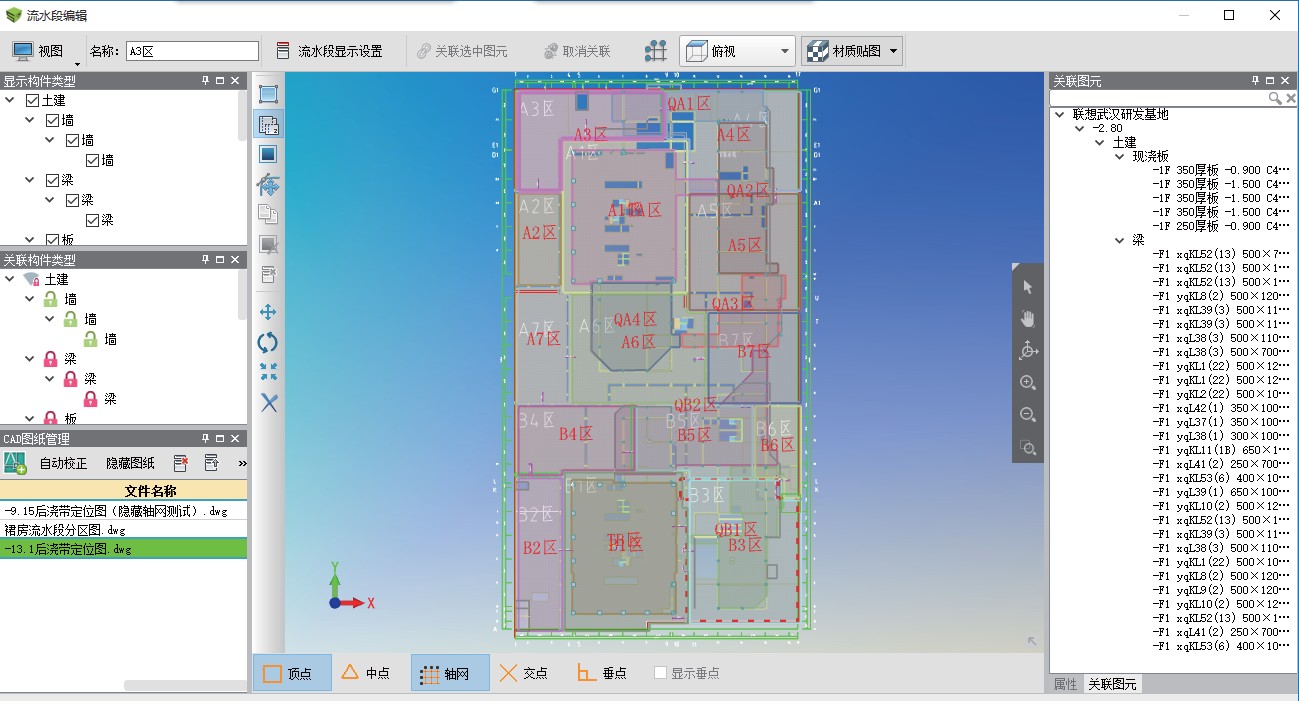Screen dimensions: 1299x701
Task: Click the zoom in magnifier icon
Action: (x=1027, y=383)
